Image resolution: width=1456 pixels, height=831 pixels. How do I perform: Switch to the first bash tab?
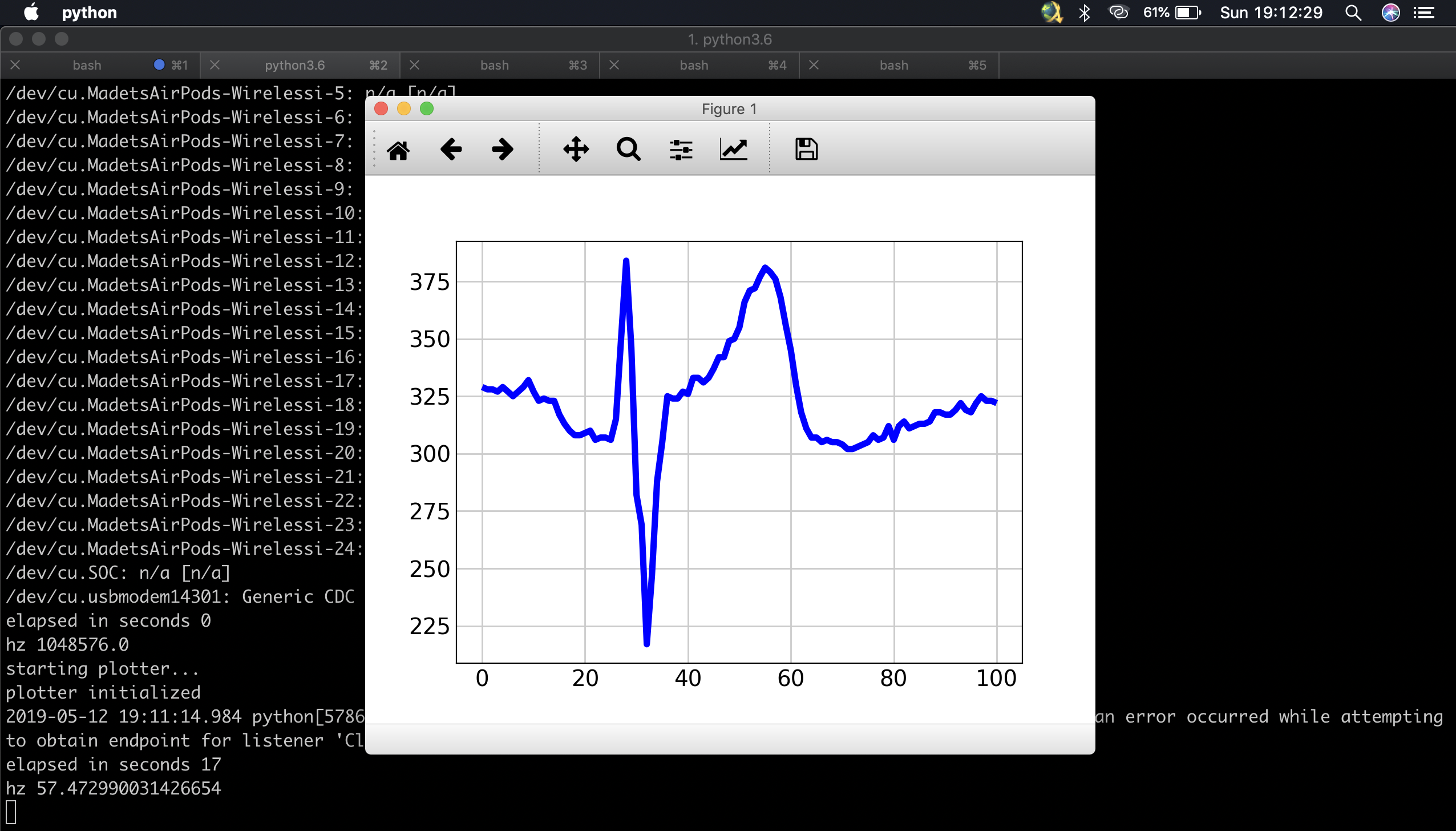tap(87, 65)
